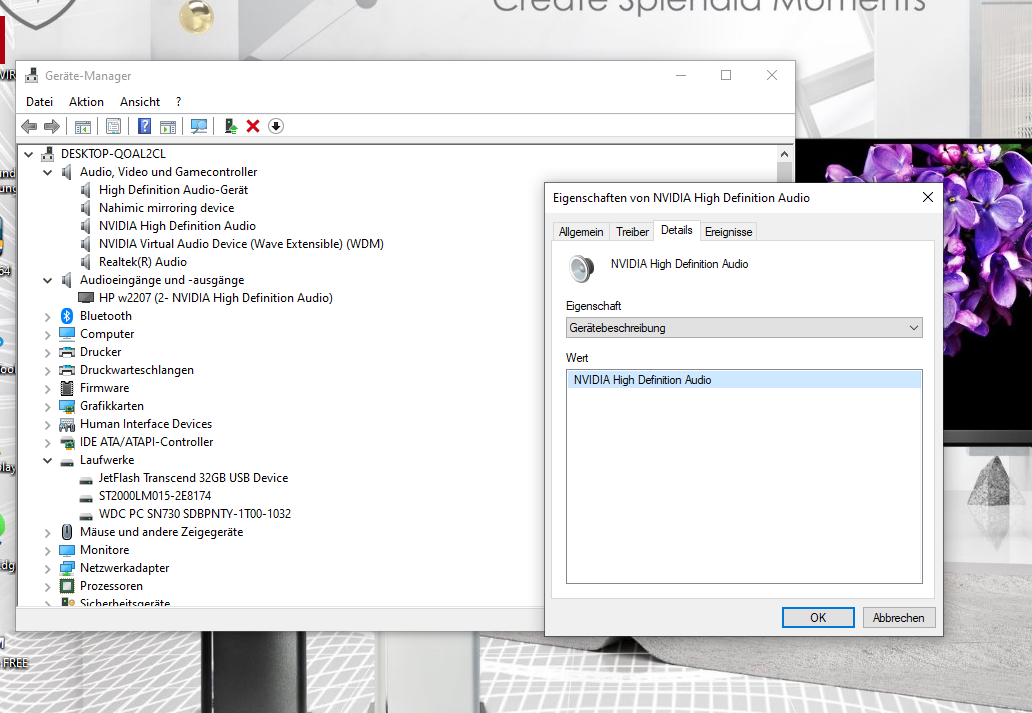
Task: Click the Grafikkarten category icon
Action: [66, 406]
